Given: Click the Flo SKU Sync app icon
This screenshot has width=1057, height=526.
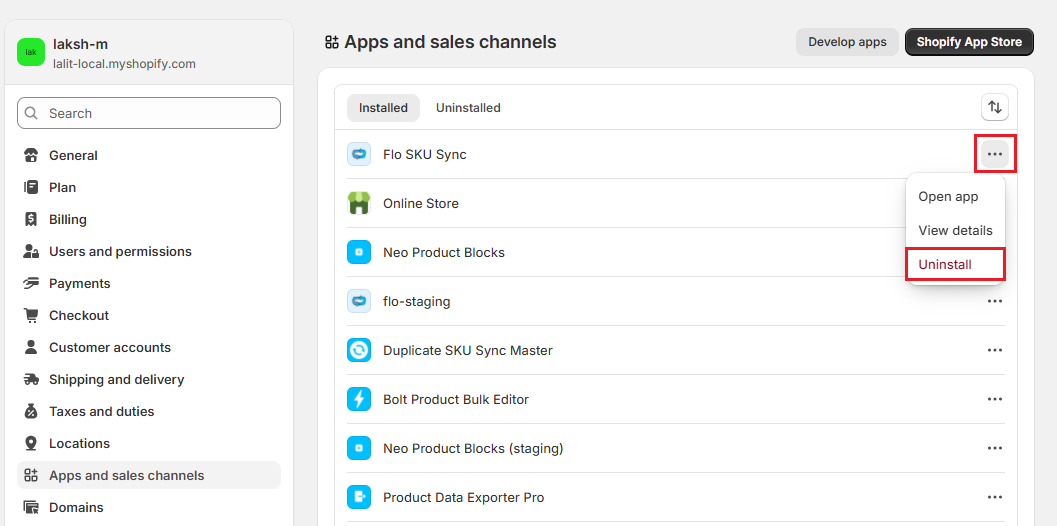Looking at the screenshot, I should click(359, 154).
